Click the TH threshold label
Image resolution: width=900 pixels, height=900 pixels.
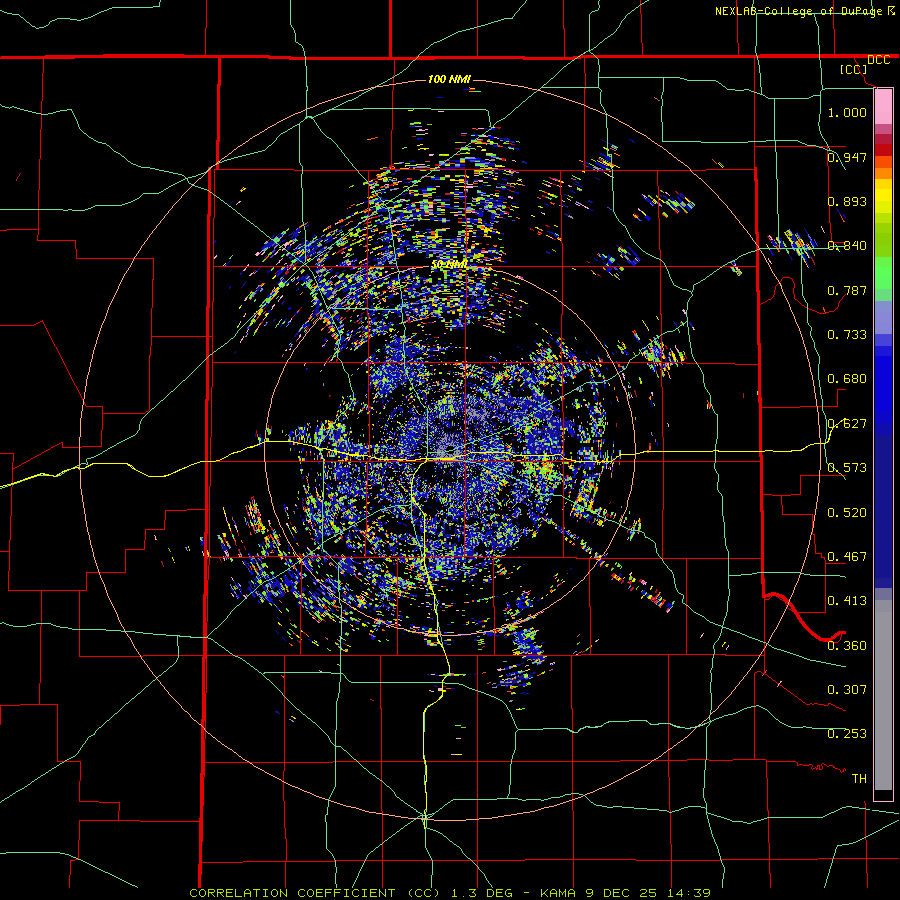pos(859,778)
